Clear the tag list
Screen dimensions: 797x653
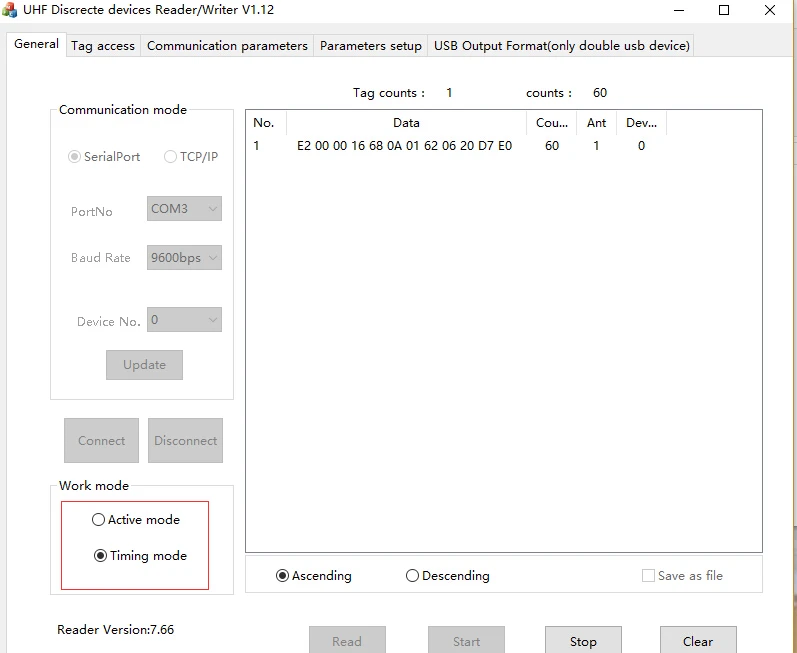click(698, 640)
